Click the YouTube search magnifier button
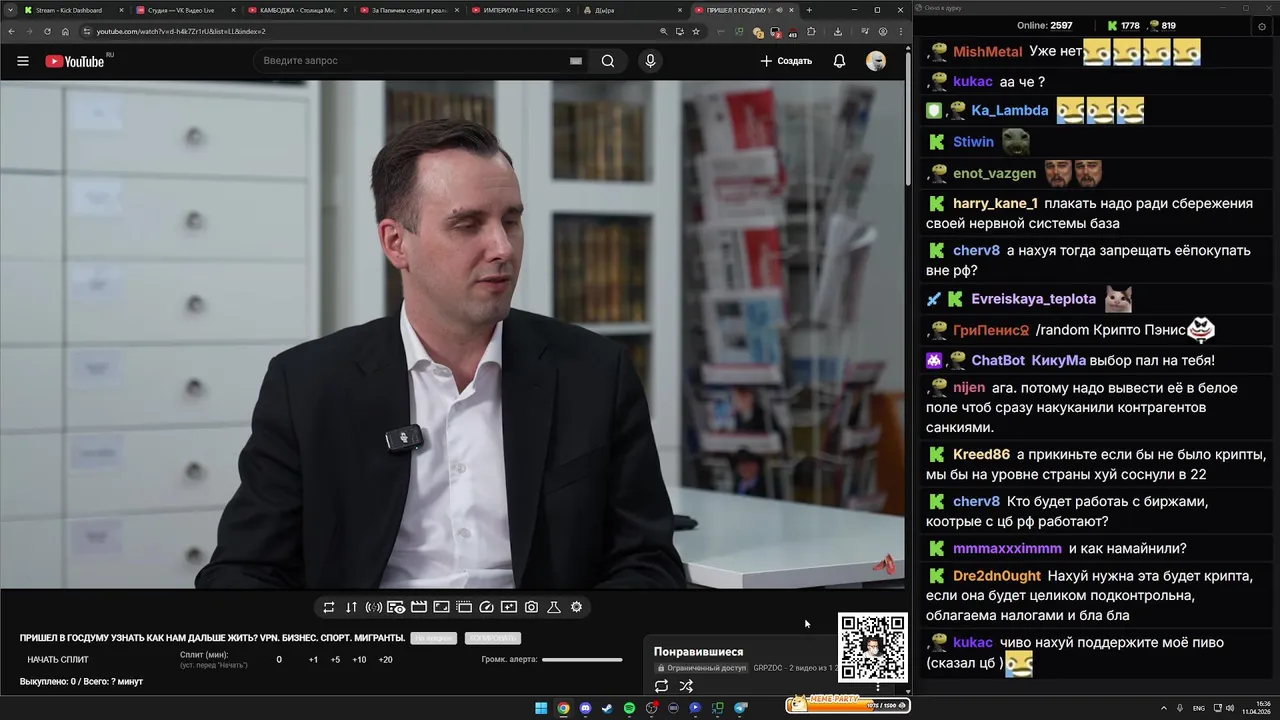Screen dimensions: 1280x720 point(608,61)
